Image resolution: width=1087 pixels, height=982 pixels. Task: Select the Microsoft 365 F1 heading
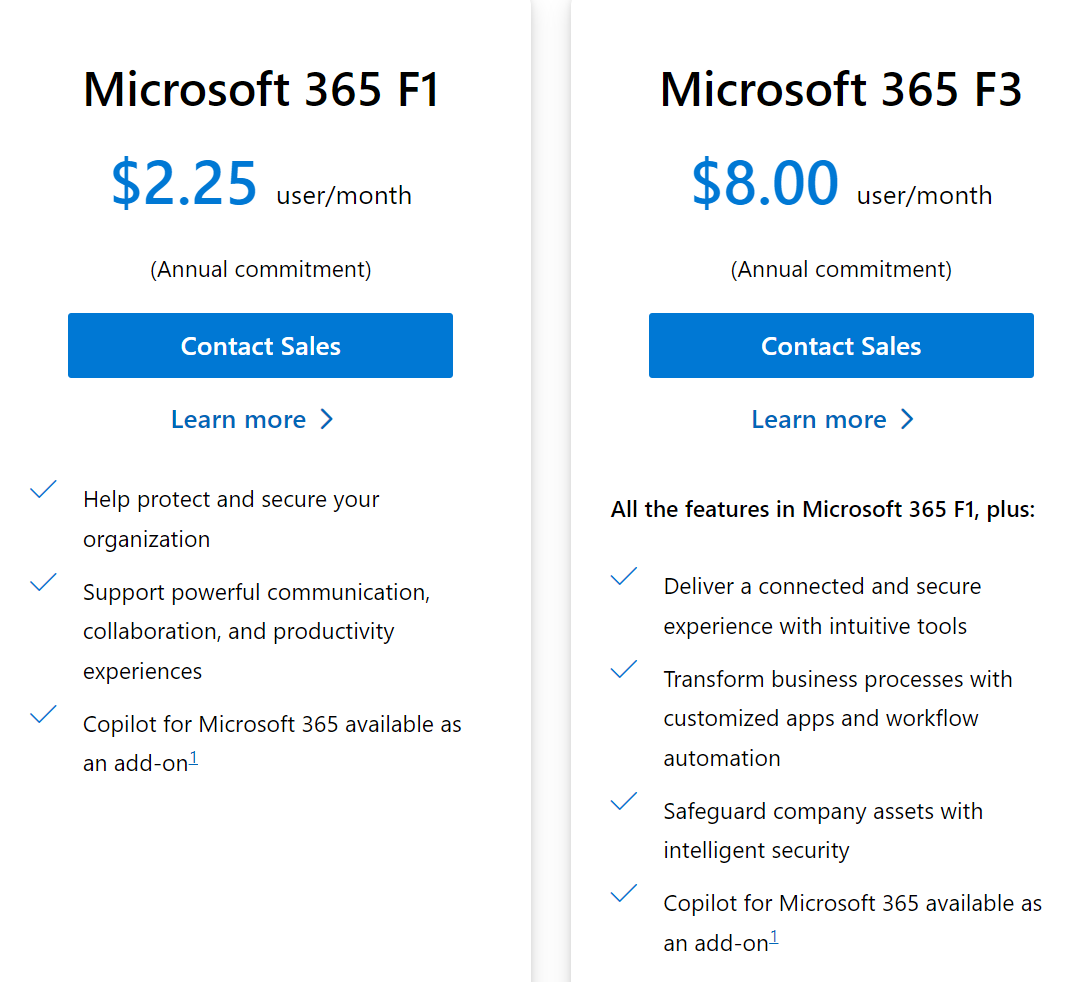tap(262, 90)
